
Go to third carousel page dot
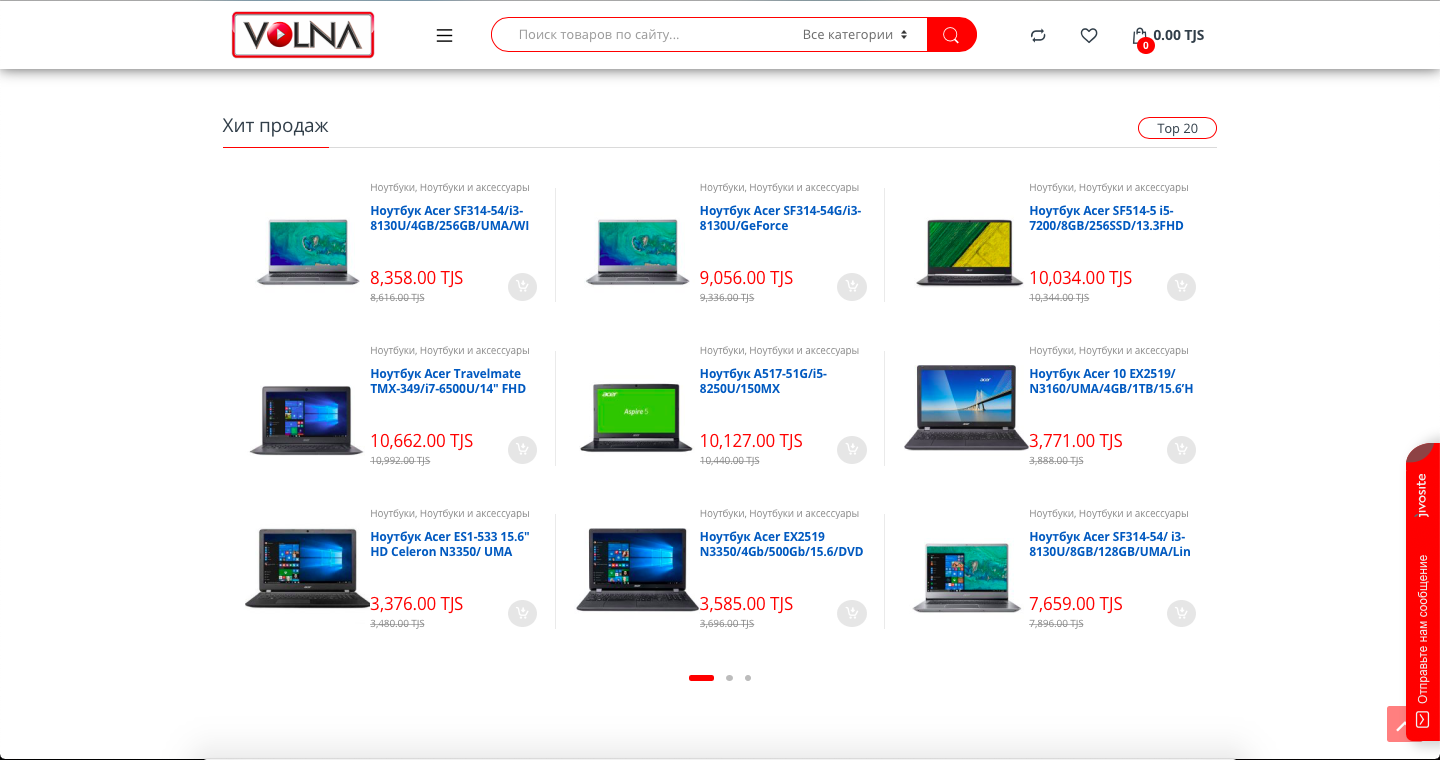click(x=748, y=678)
